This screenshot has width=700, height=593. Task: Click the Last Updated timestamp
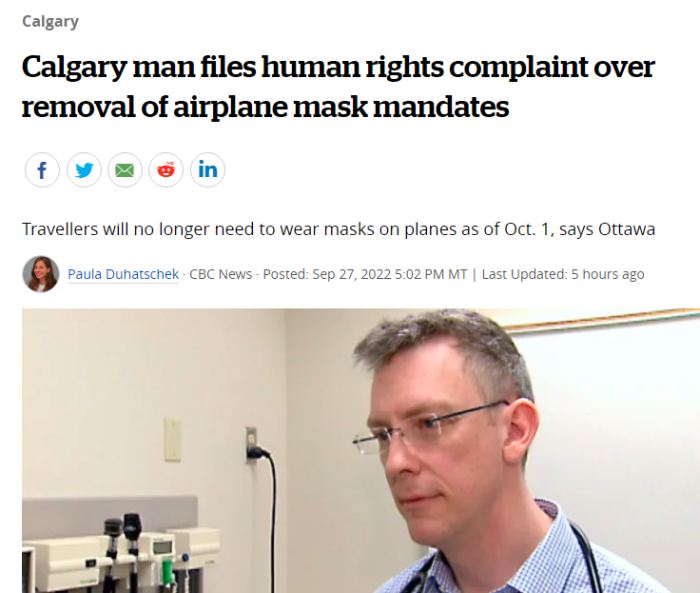563,274
